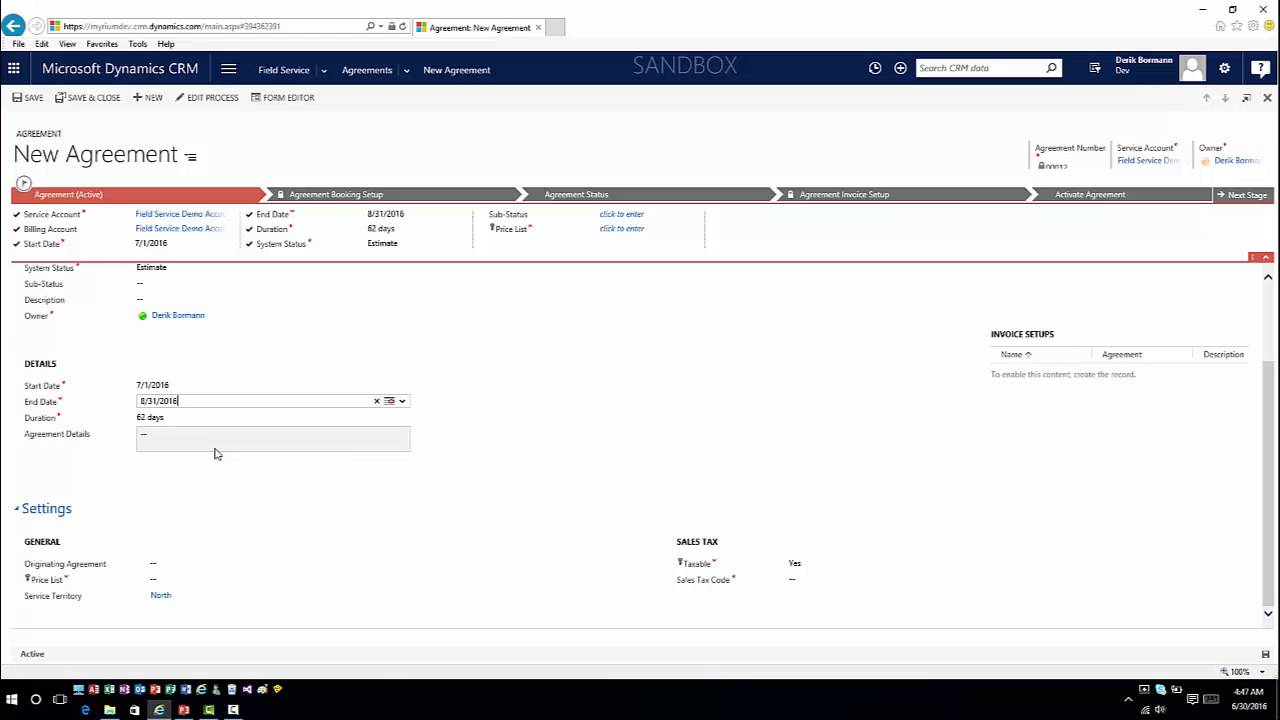
Task: Open End Date calendar picker
Action: coord(390,401)
